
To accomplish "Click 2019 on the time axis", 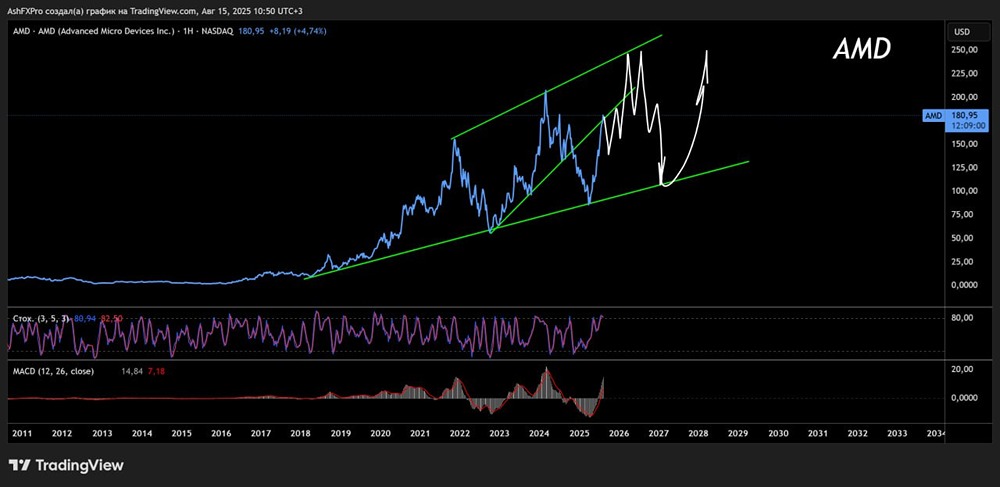I will pyautogui.click(x=341, y=433).
